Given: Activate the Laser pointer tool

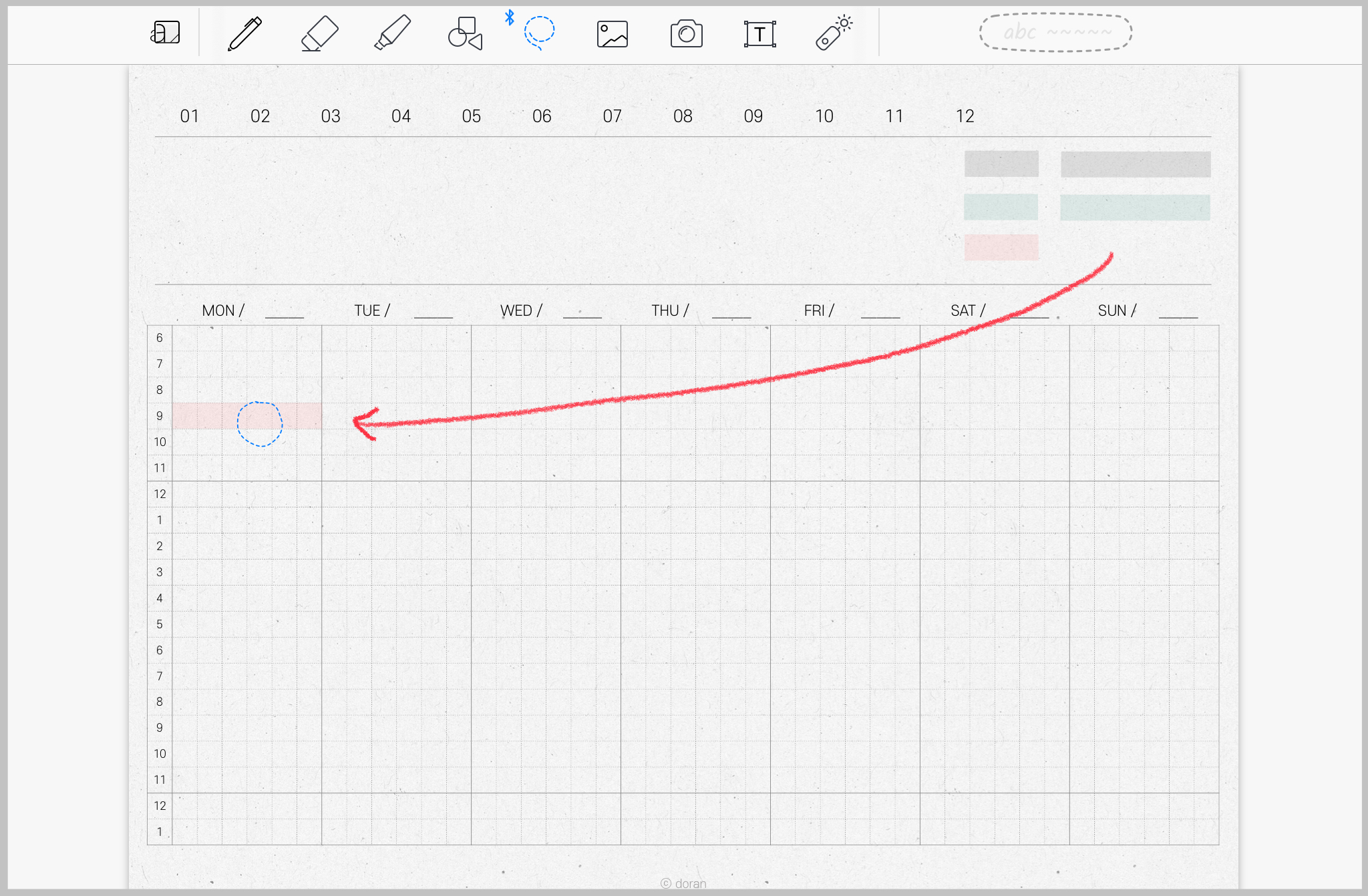Looking at the screenshot, I should [x=833, y=33].
